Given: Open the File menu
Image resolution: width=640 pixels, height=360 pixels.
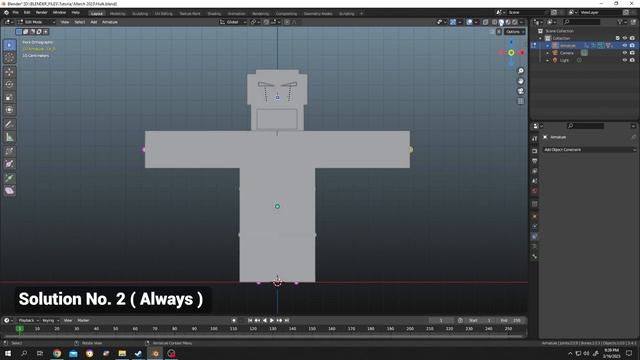Looking at the screenshot, I should 16,13.
